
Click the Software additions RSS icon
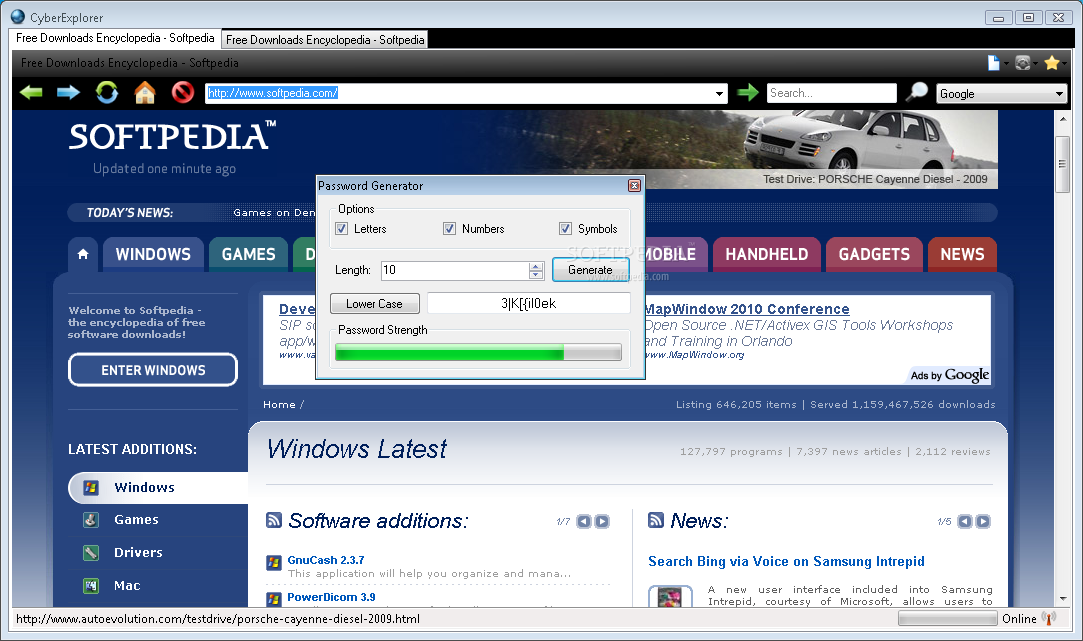(274, 519)
